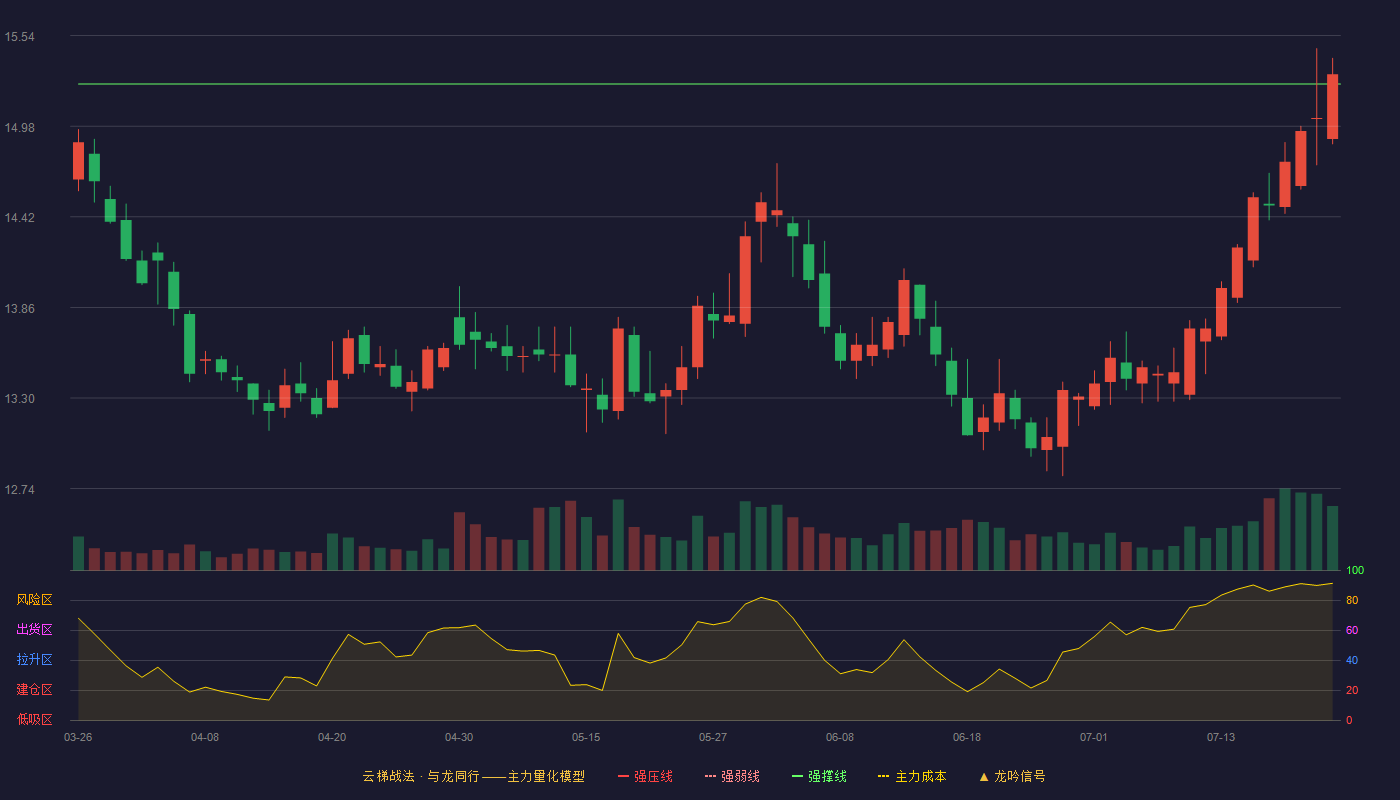Click the 05-15 date axis label
Image resolution: width=1400 pixels, height=800 pixels.
(x=586, y=737)
